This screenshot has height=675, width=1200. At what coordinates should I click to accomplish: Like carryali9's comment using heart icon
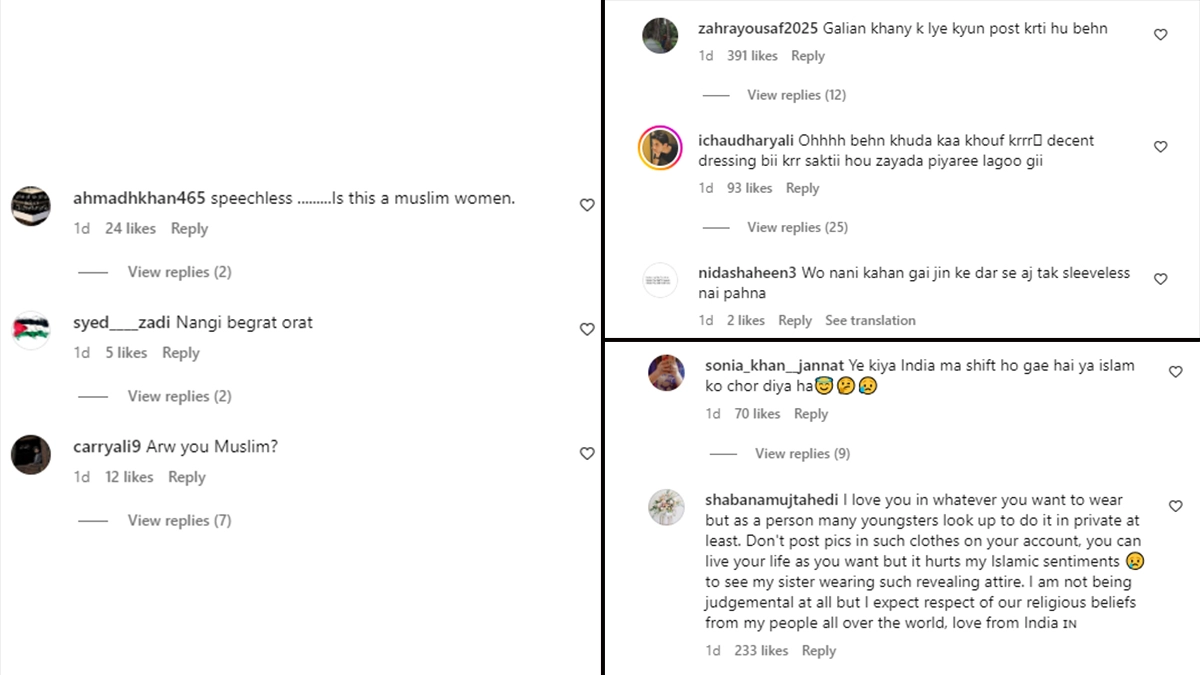click(587, 453)
